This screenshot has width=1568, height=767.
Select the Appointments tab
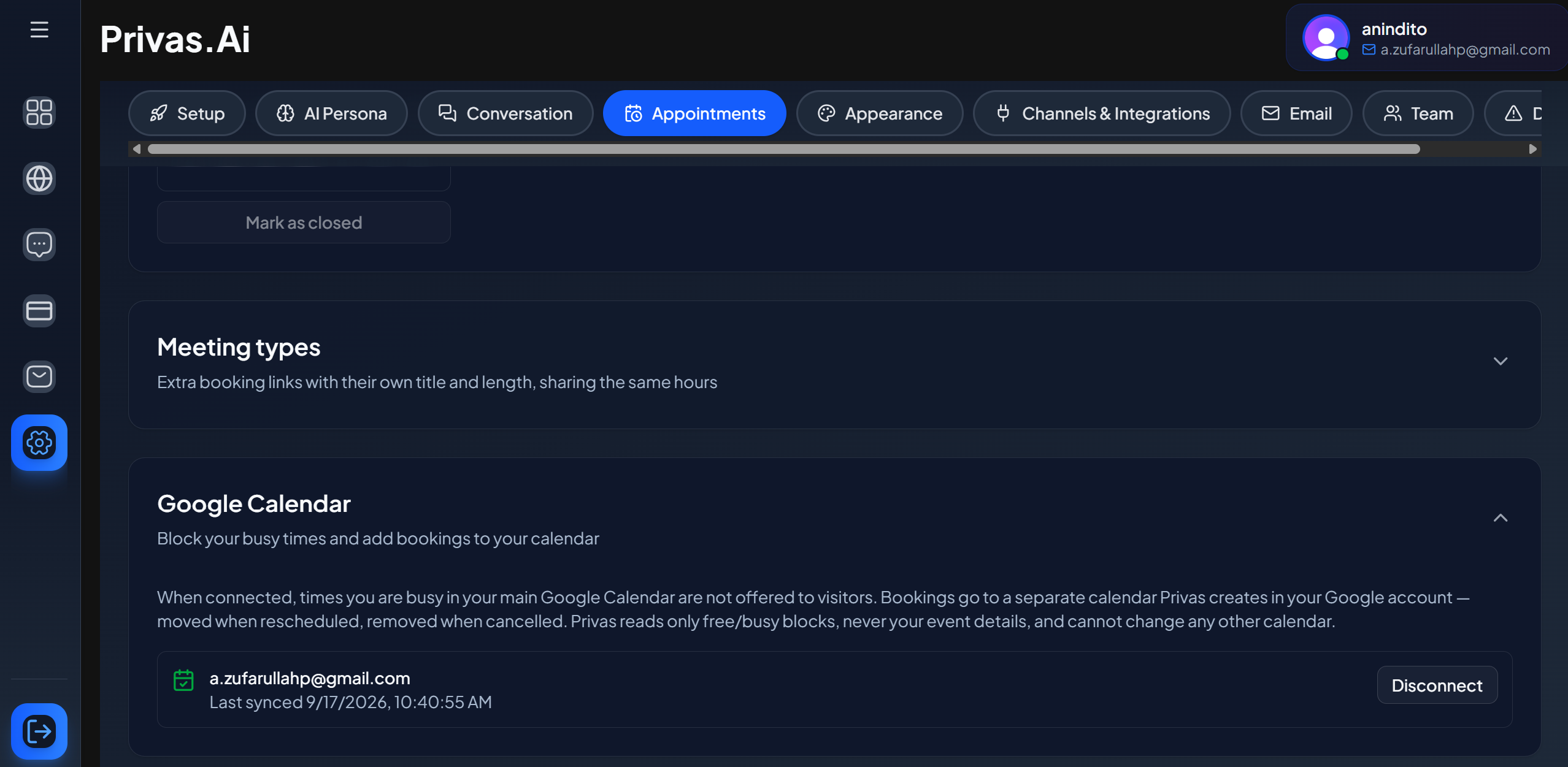click(694, 113)
